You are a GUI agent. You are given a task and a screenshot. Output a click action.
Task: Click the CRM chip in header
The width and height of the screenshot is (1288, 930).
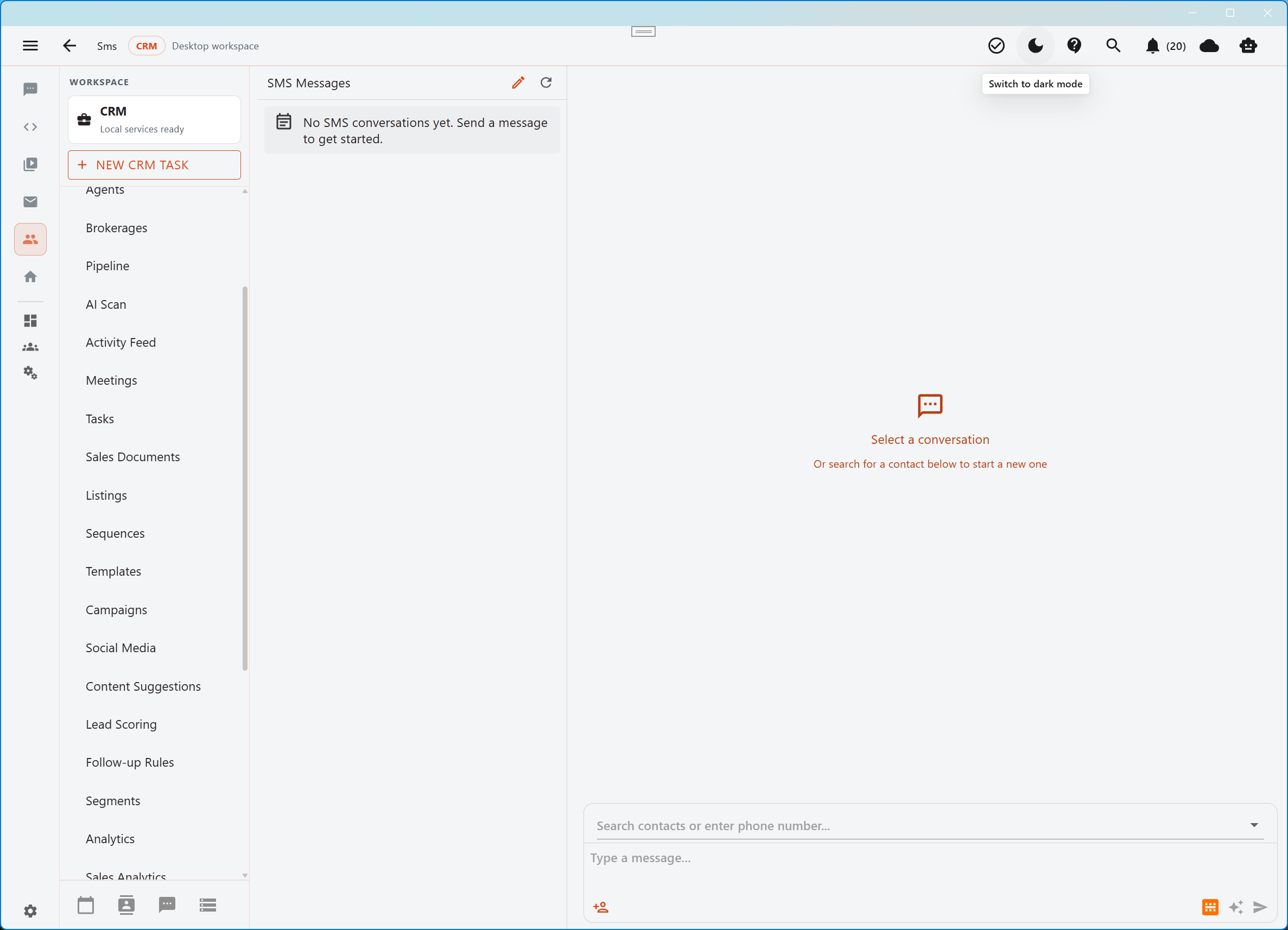(147, 46)
